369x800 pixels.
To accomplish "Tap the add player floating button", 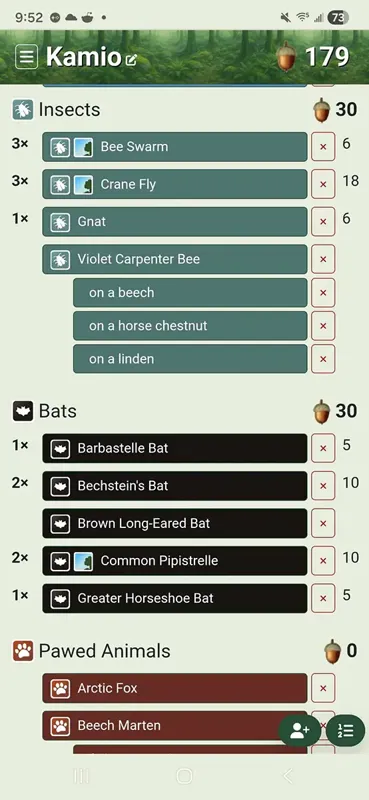I will [300, 731].
